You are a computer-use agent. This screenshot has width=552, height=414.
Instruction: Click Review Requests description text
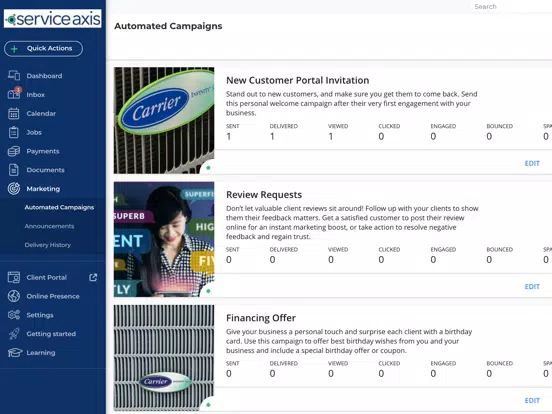(x=352, y=222)
